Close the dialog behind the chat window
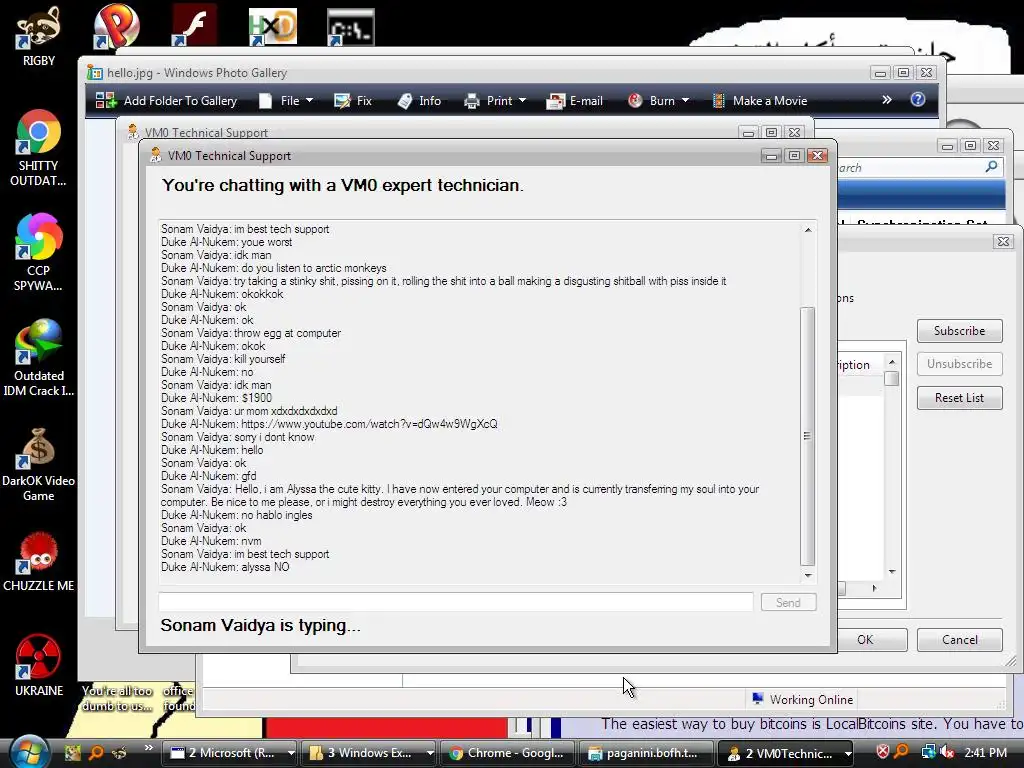Viewport: 1024px width, 768px height. click(x=1003, y=242)
